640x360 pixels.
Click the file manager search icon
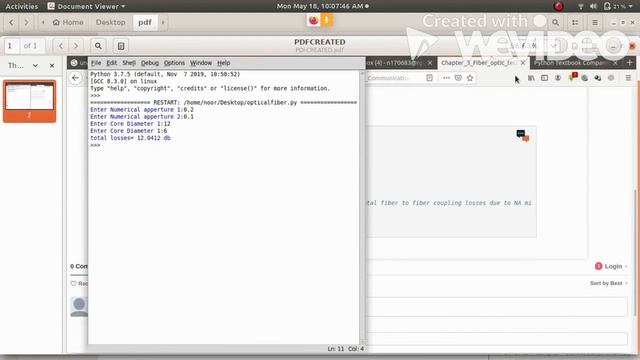556,22
